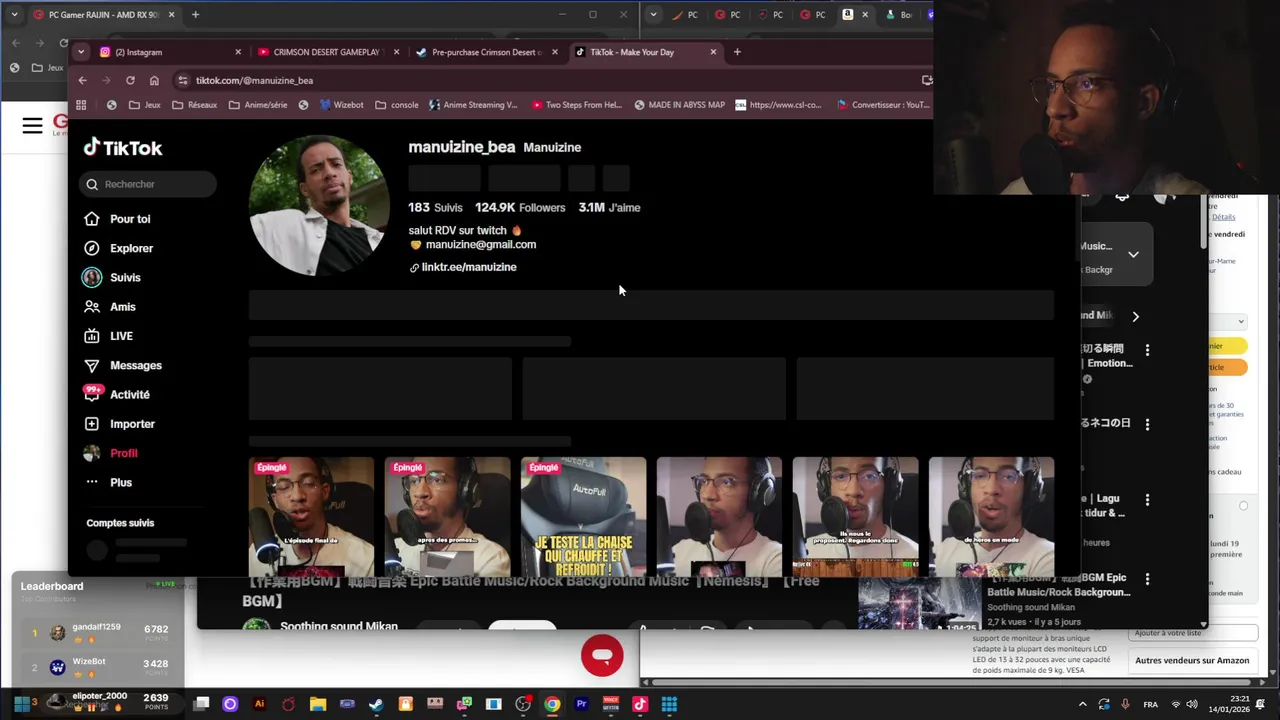Screen dimensions: 1280x720
Task: Open a new tab in TikTok window
Action: point(737,52)
